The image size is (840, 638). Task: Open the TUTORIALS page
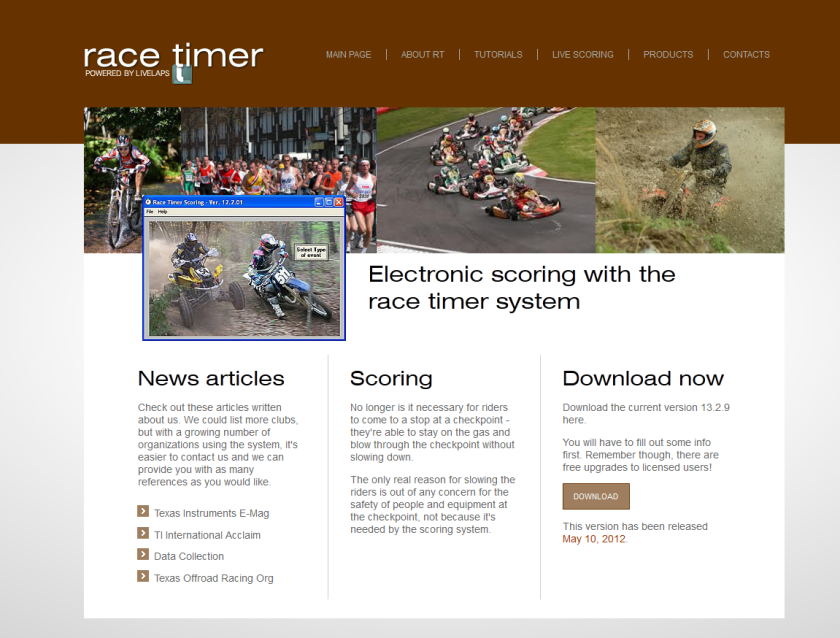pos(498,55)
